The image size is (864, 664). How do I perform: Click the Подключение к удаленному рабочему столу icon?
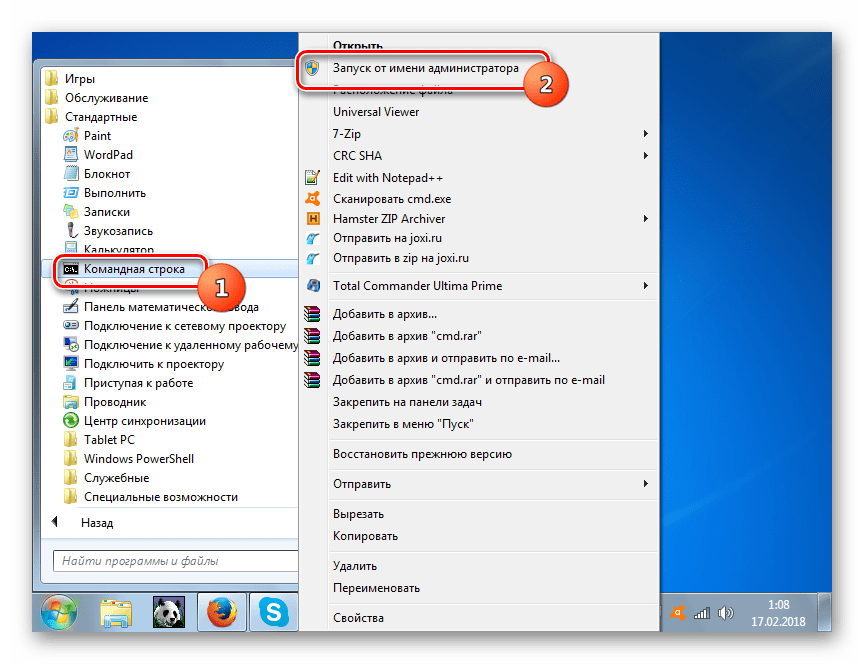point(71,344)
